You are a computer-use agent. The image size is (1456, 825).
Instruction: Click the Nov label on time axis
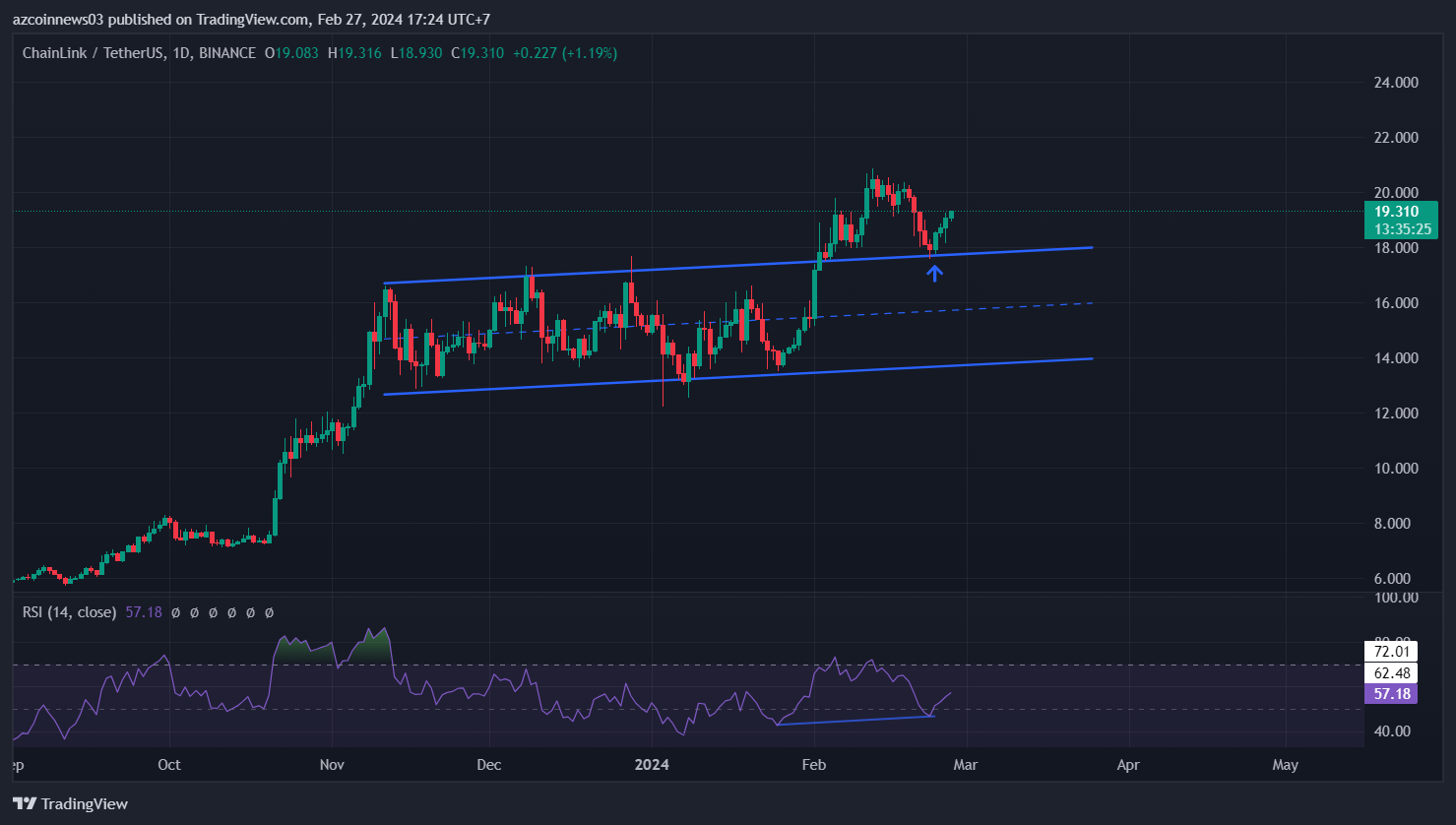(x=333, y=765)
